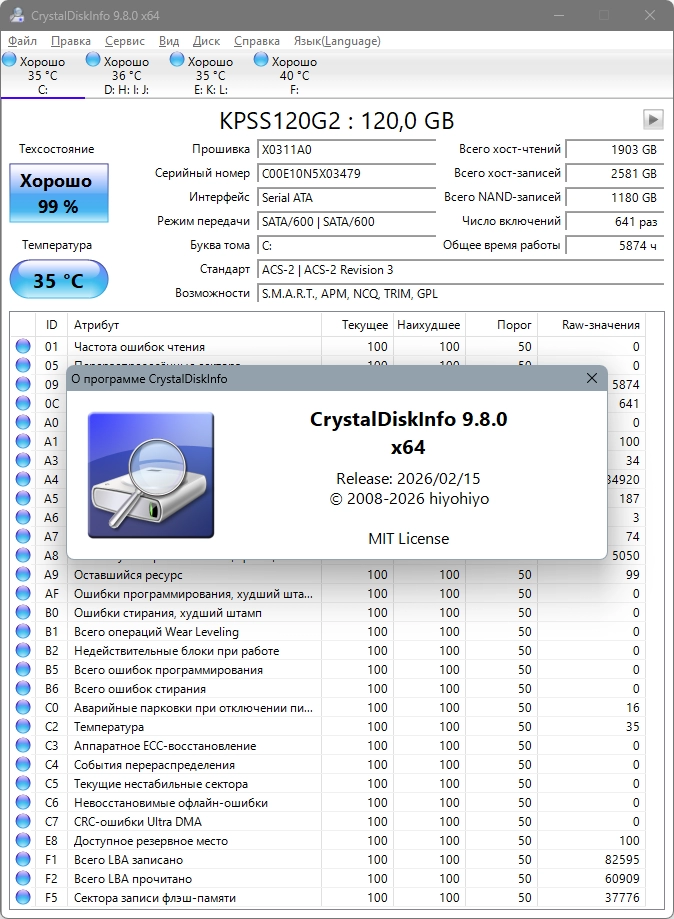Image resolution: width=674 pixels, height=919 pixels.
Task: Click the status circle icon for attribute C0
Action: click(23, 707)
